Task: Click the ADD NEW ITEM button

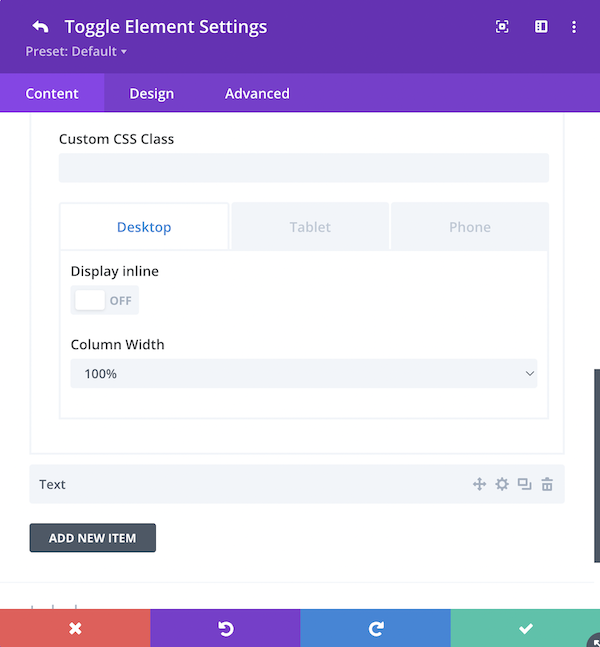Action: coord(92,538)
